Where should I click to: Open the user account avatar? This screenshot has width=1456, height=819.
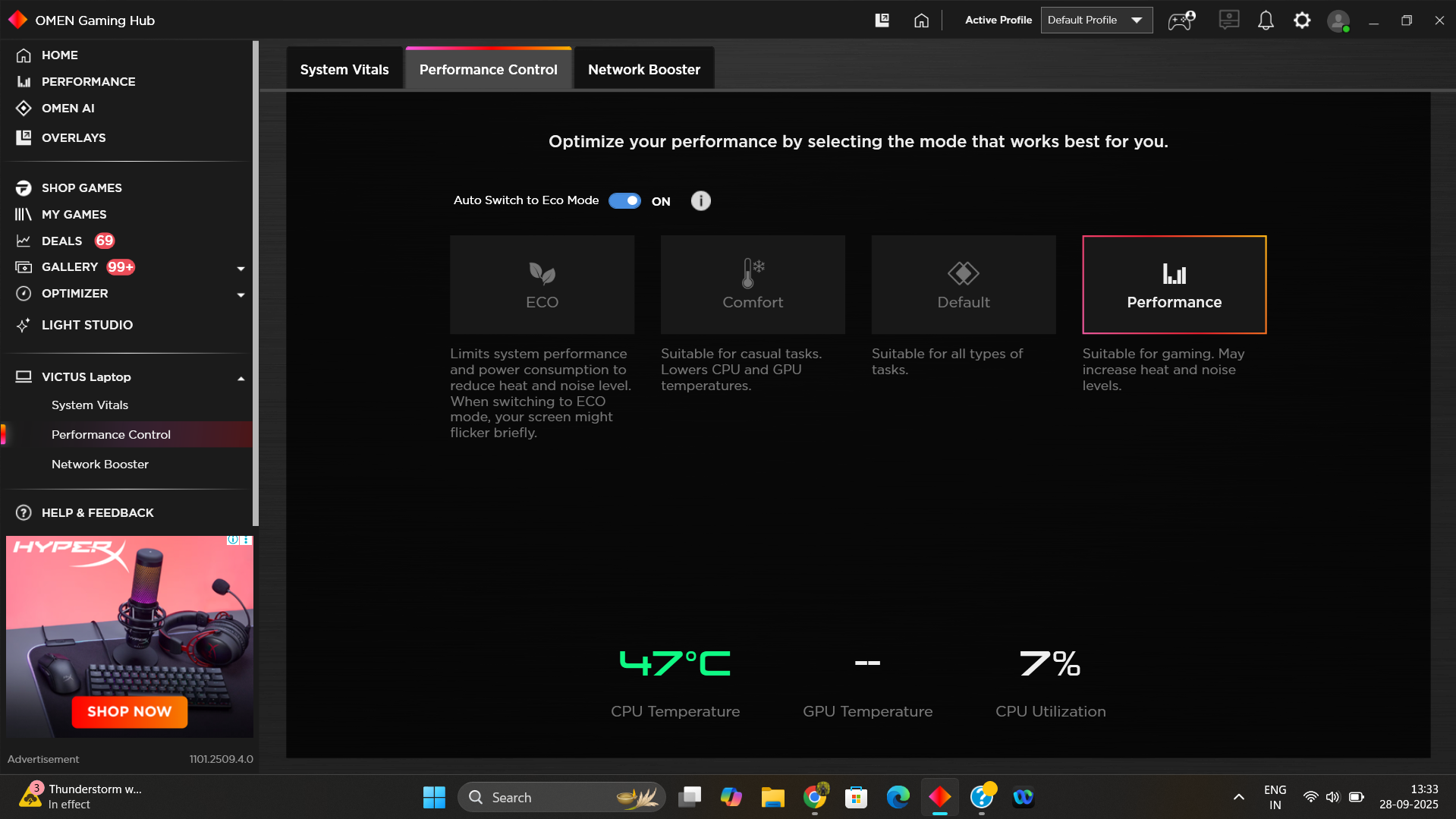(x=1338, y=20)
